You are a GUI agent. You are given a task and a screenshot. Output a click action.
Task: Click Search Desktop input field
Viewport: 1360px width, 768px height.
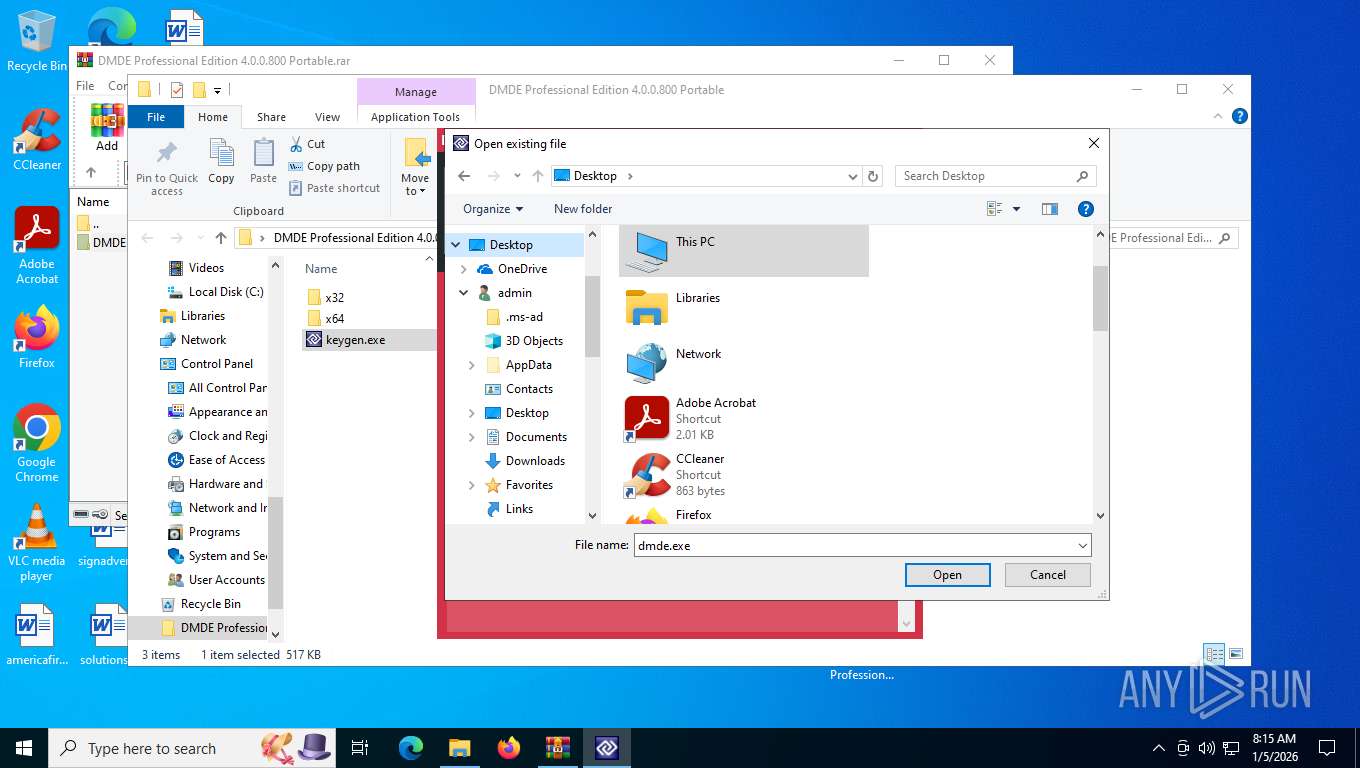984,176
